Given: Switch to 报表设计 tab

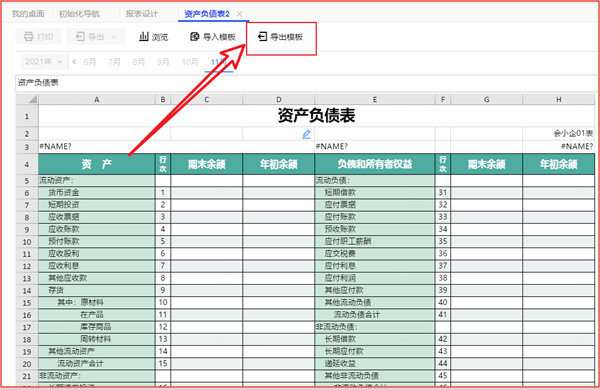Looking at the screenshot, I should pyautogui.click(x=142, y=14).
